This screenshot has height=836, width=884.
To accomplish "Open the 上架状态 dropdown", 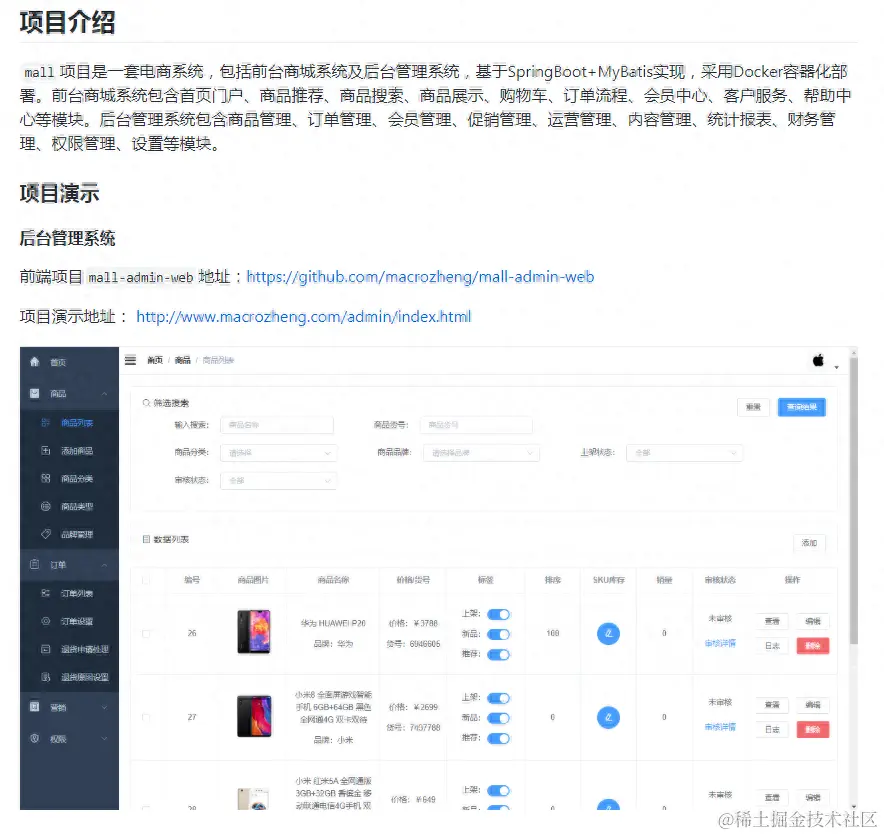I will [684, 453].
